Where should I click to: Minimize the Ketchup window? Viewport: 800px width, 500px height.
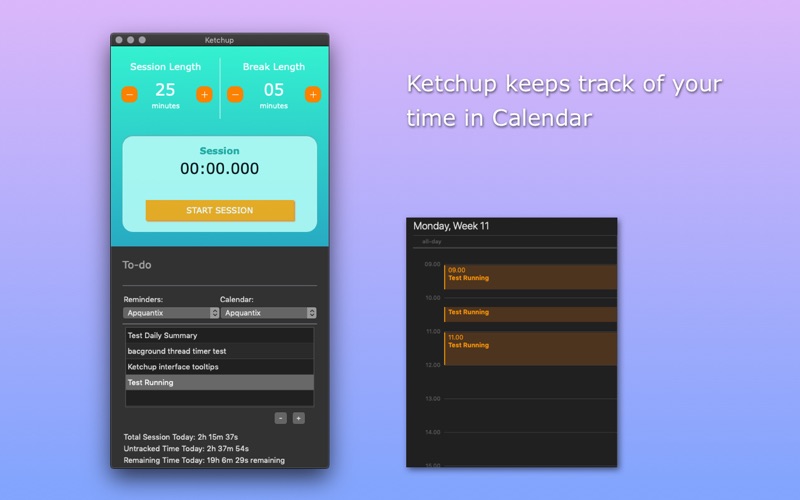click(x=131, y=40)
